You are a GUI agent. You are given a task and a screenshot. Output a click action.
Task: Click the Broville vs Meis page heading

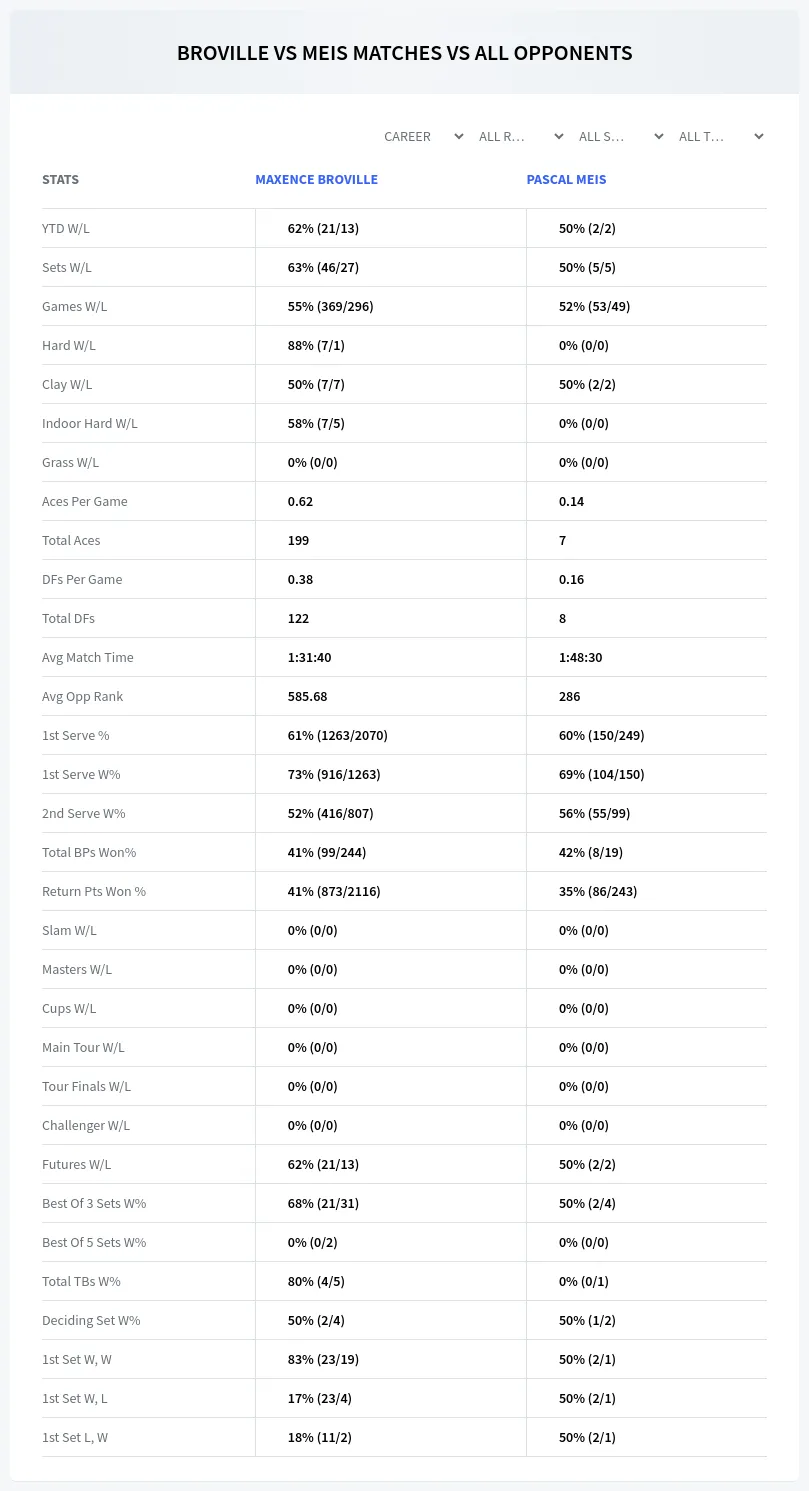coord(405,53)
